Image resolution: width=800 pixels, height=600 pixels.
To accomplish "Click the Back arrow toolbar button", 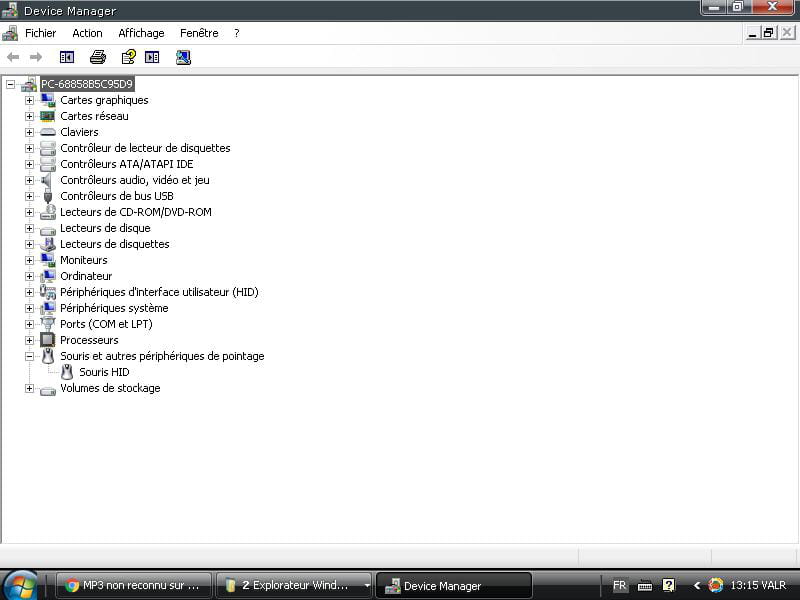I will point(13,57).
